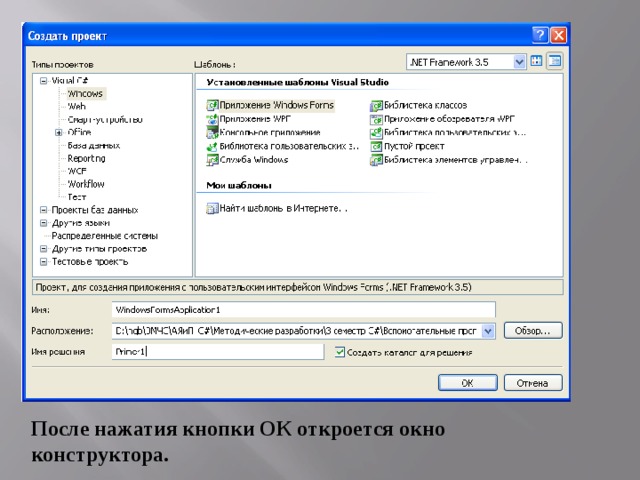Image resolution: width=640 pixels, height=480 pixels.
Task: Click the dialog help question button
Action: (x=540, y=35)
